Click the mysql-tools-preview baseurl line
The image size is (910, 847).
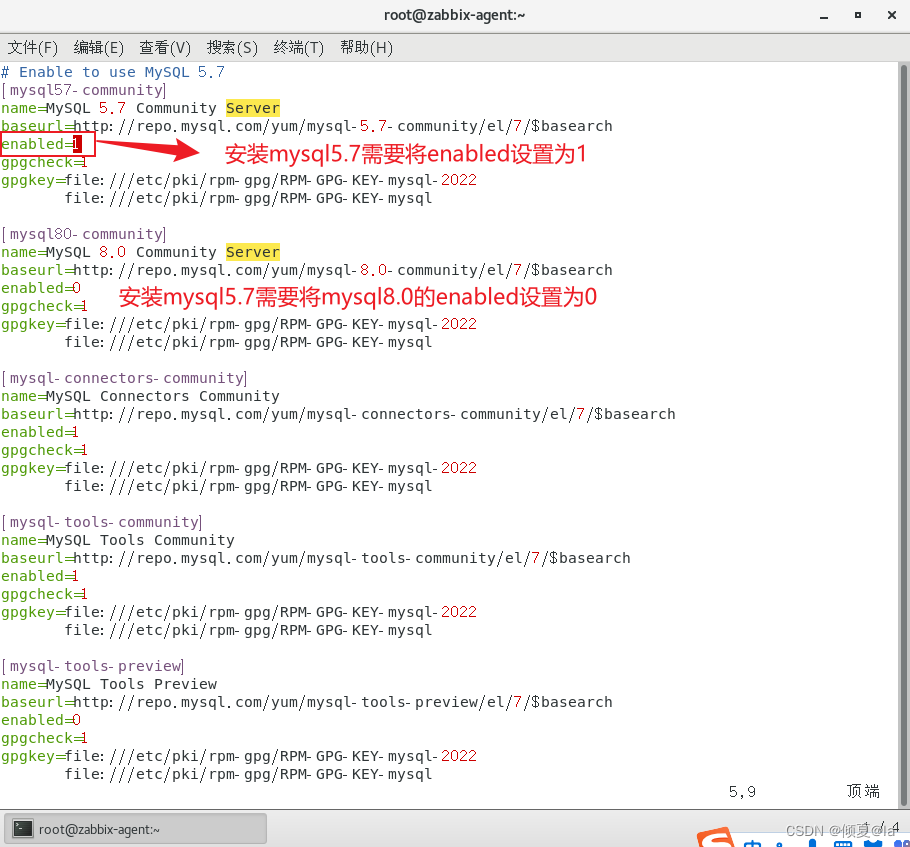307,702
